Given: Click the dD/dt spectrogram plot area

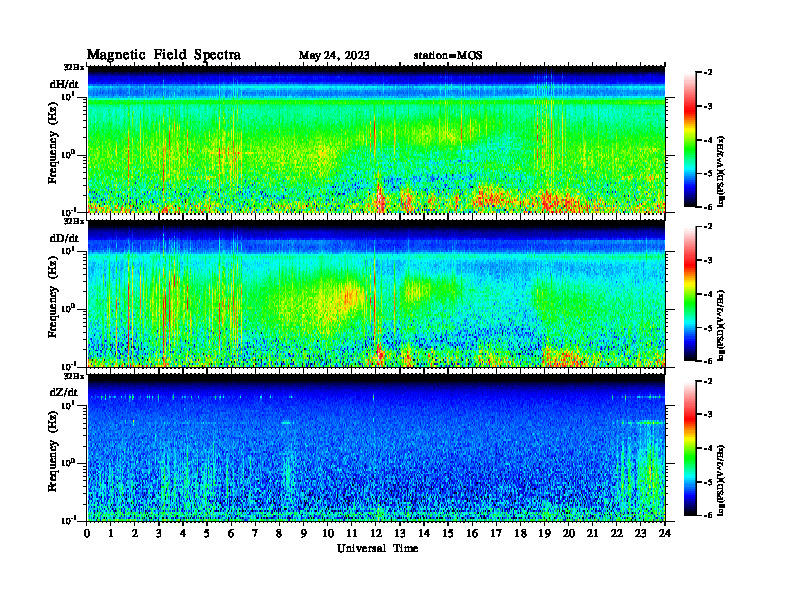Looking at the screenshot, I should coord(376,293).
